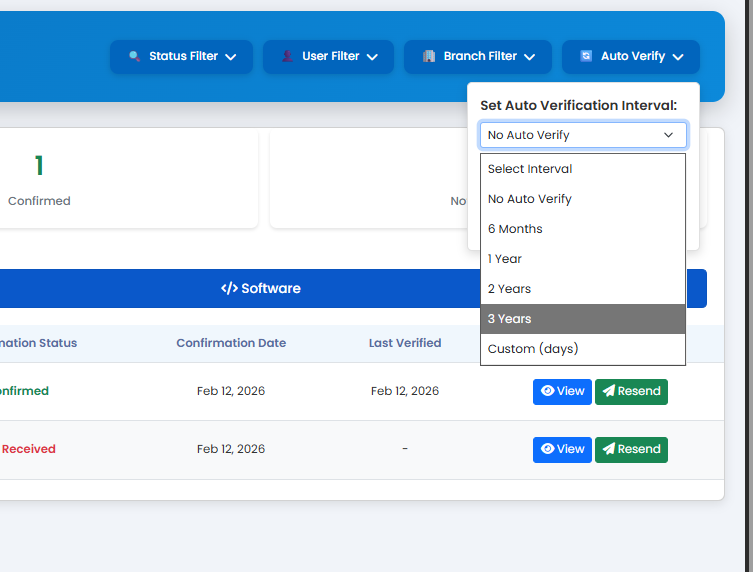Open the Branch Filter dropdown

(478, 57)
